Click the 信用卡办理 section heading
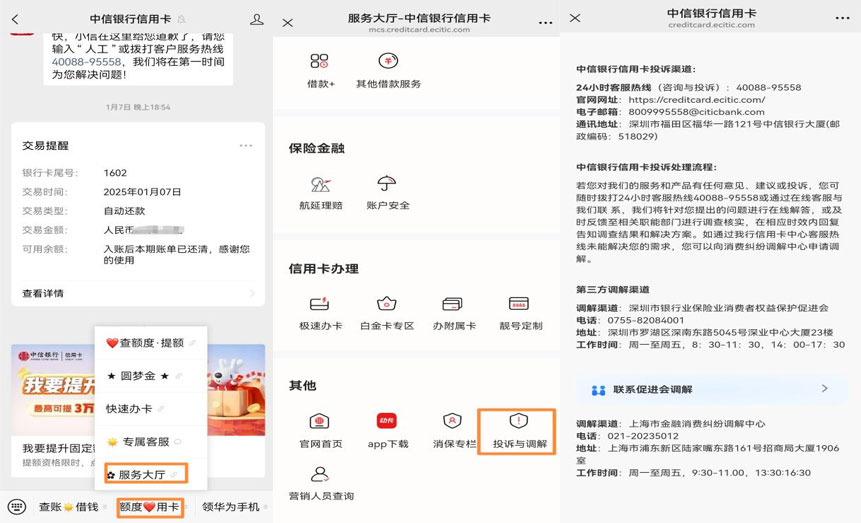The width and height of the screenshot is (861, 523). 324,269
